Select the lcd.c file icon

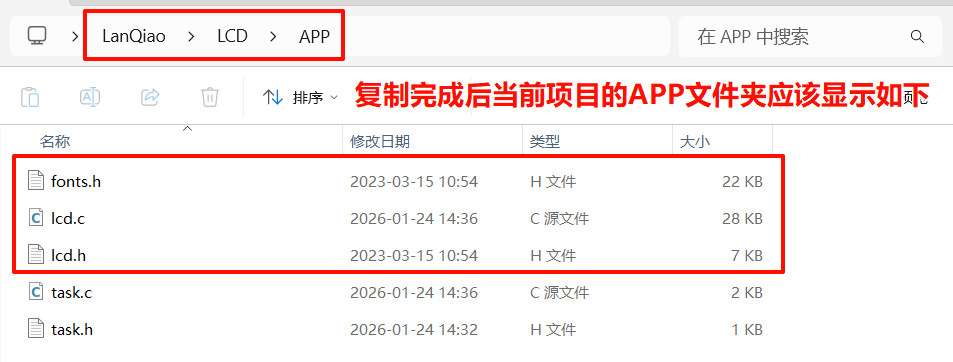[x=36, y=218]
